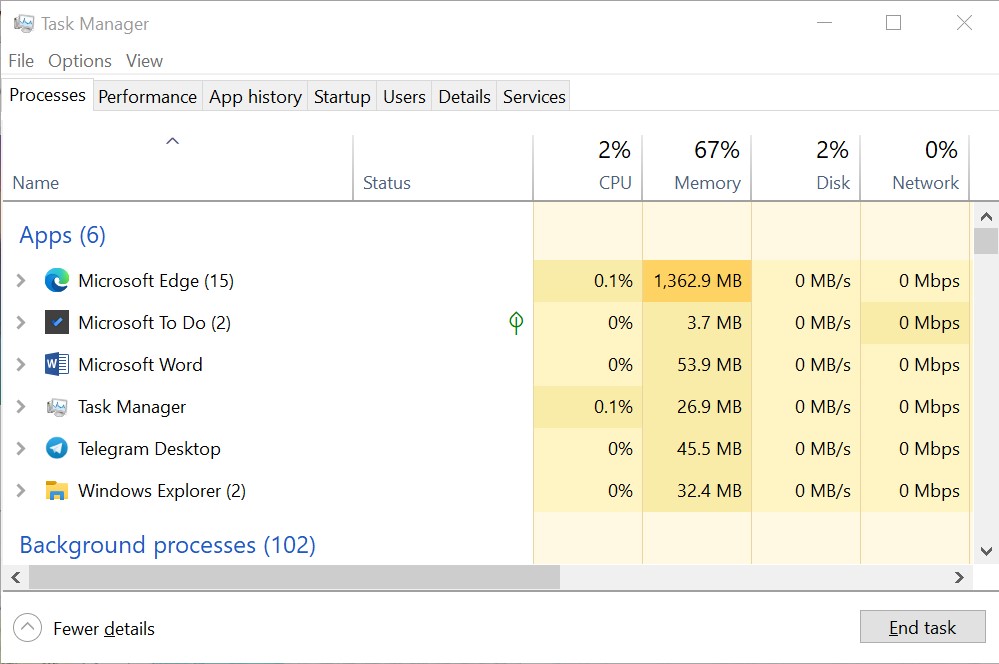
Task: Click the Telegram Desktop icon
Action: click(x=57, y=449)
